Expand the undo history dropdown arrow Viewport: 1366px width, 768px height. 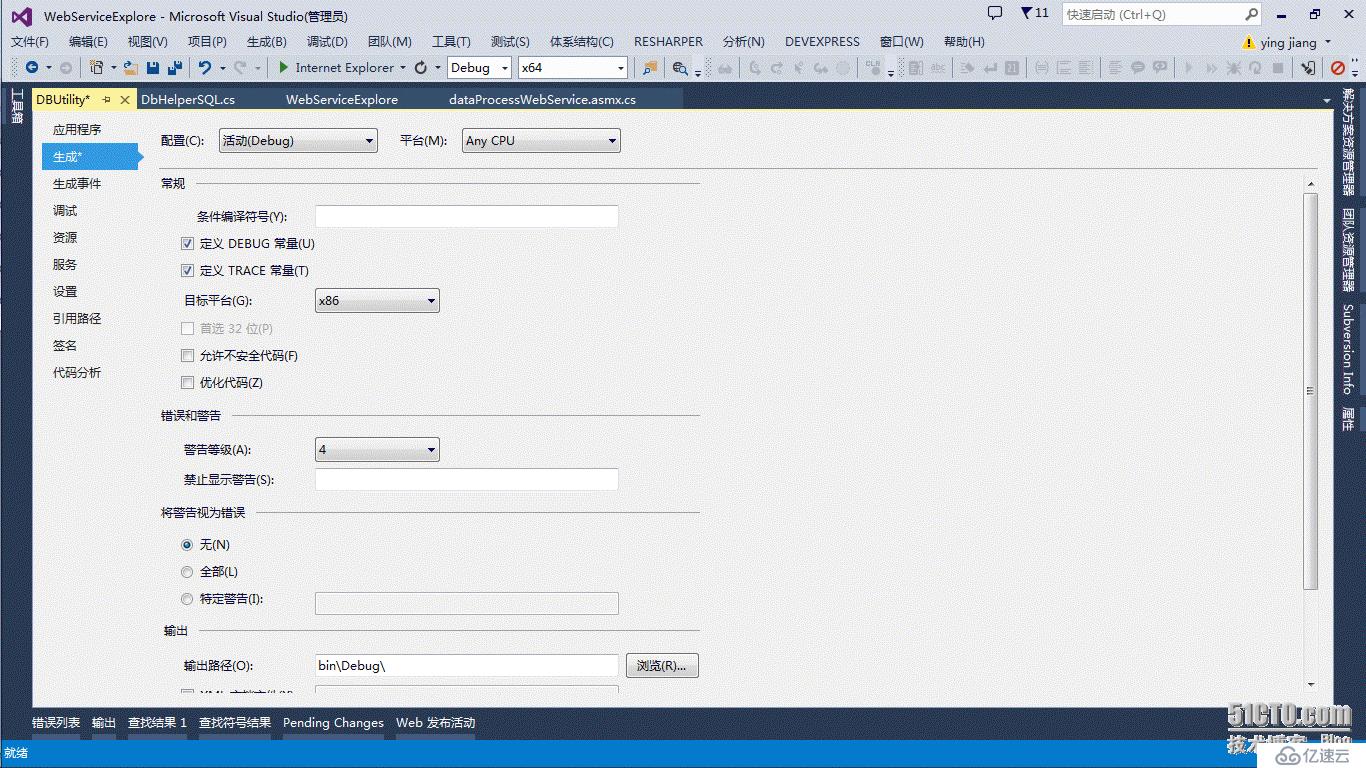click(x=222, y=68)
